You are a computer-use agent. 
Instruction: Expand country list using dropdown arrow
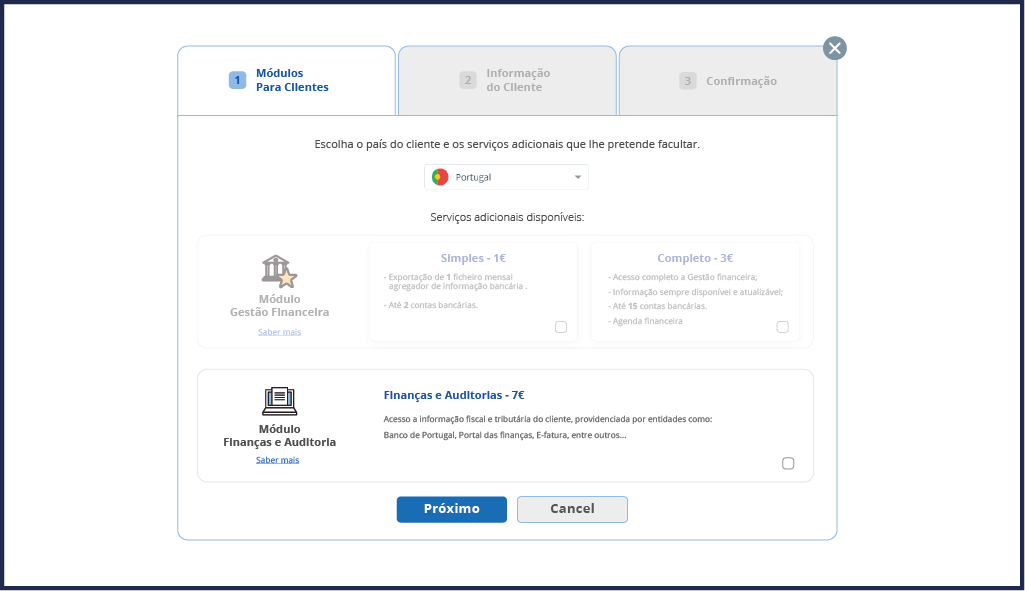pos(578,177)
